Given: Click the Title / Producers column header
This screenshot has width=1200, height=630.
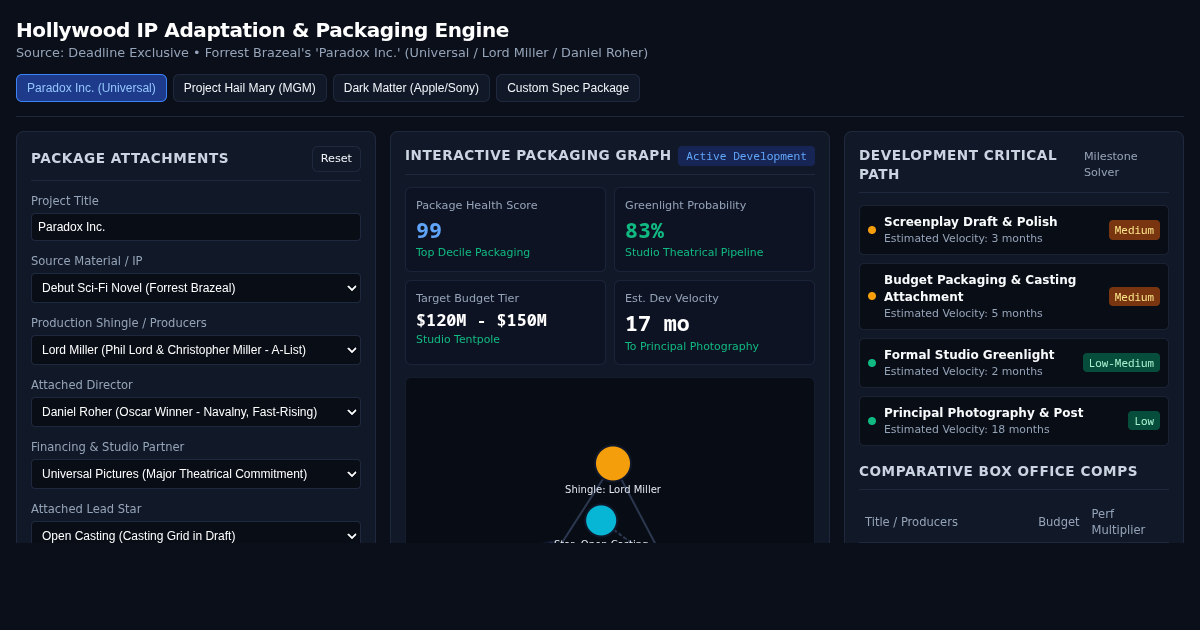Looking at the screenshot, I should point(911,522).
